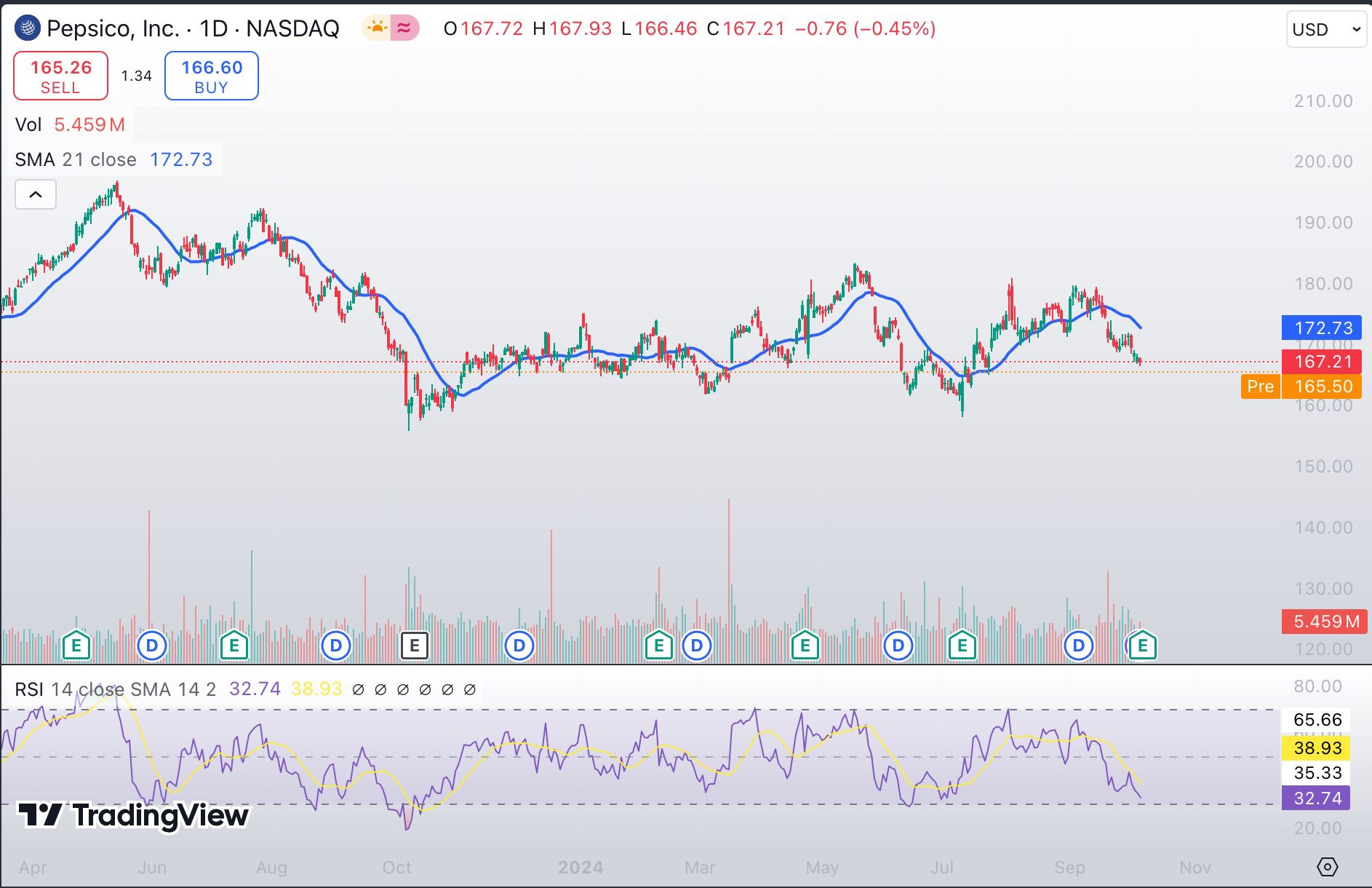
Task: Click the 65.66 RSI upper band label
Action: tap(1316, 720)
